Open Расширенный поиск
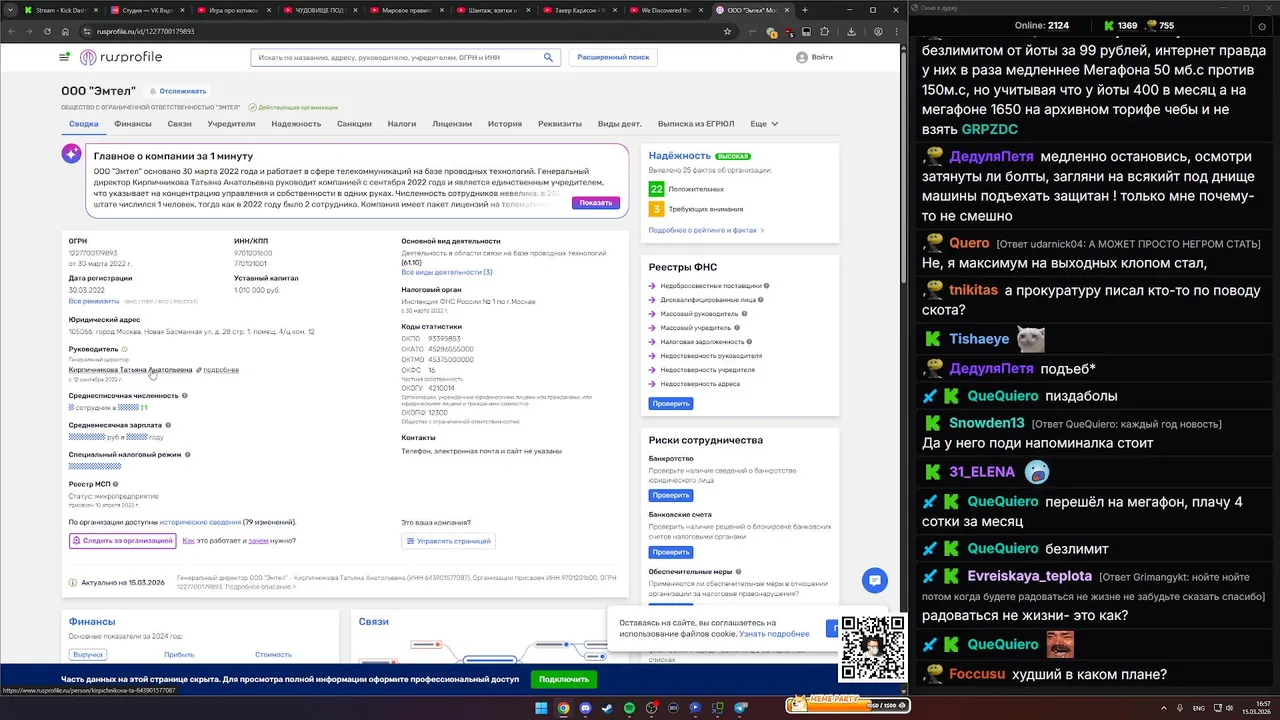Image resolution: width=1280 pixels, height=720 pixels. 613,57
